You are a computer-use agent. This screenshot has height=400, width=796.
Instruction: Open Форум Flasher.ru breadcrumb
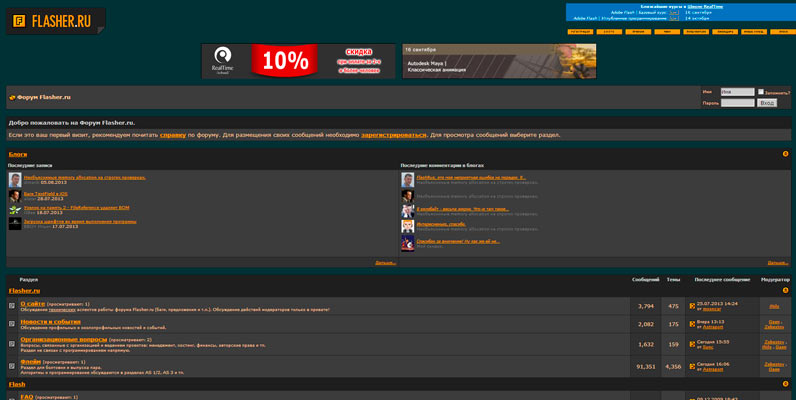[44, 97]
